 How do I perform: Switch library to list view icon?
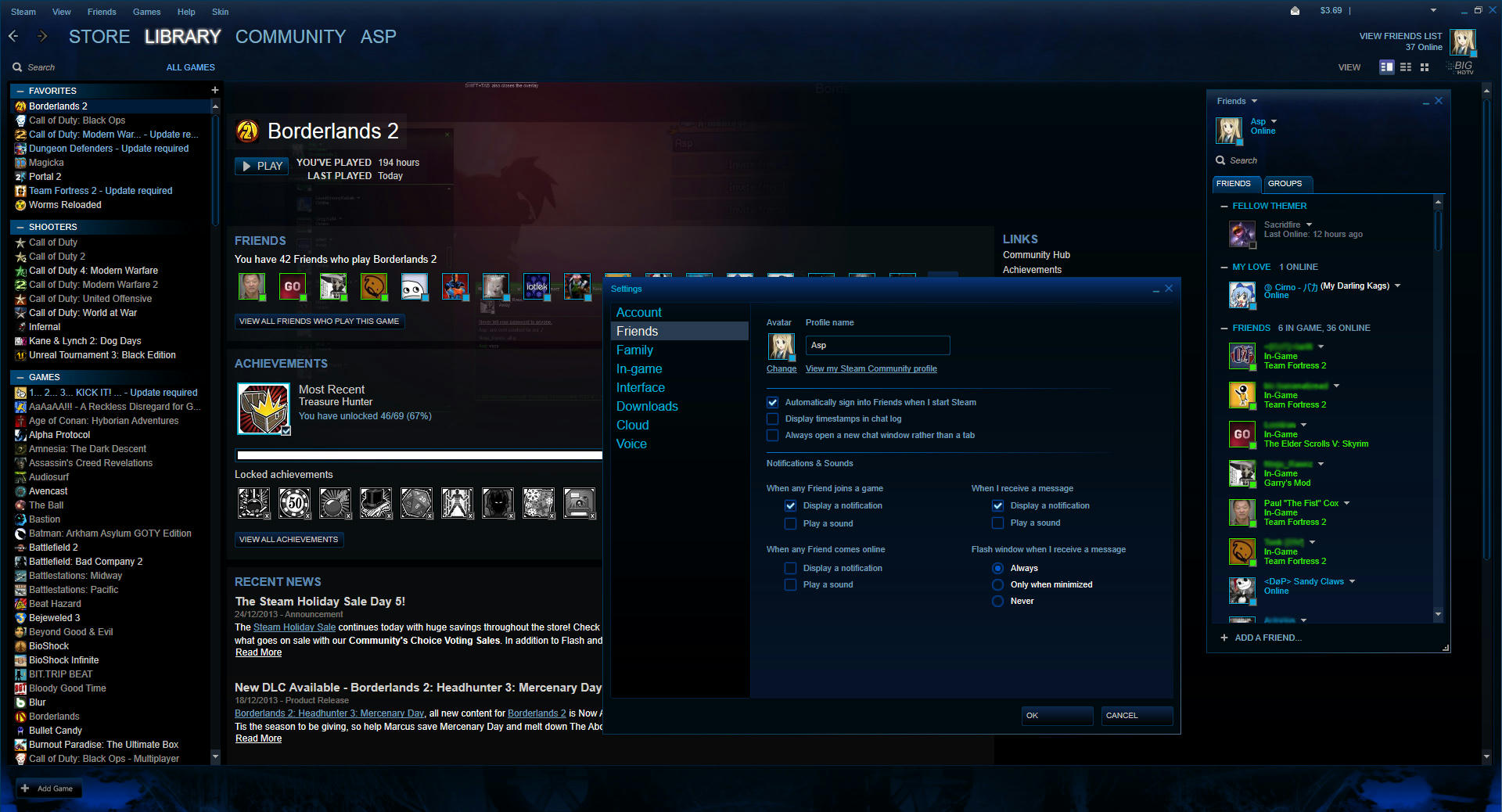click(x=1406, y=67)
